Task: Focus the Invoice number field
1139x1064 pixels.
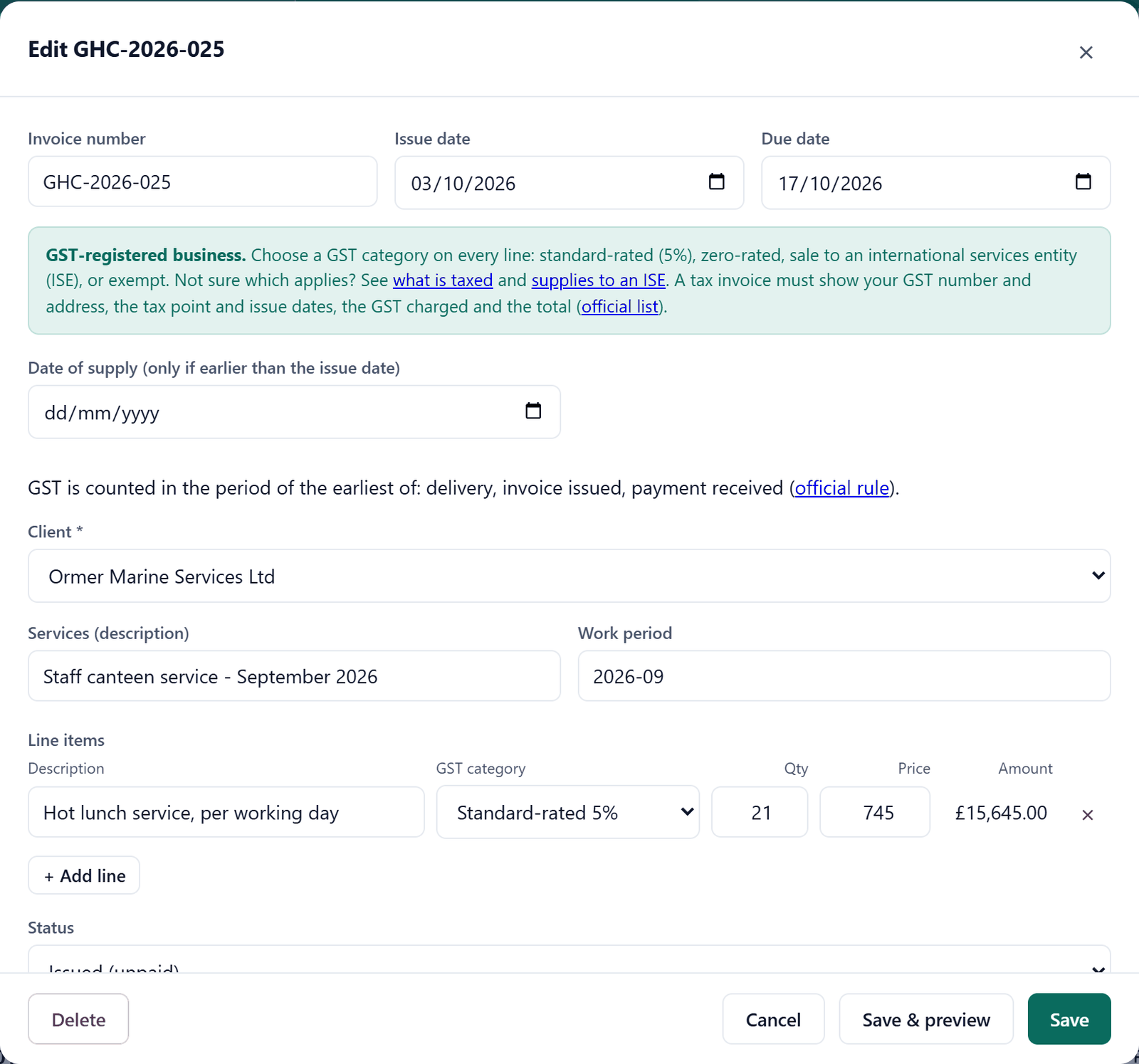Action: (x=203, y=181)
